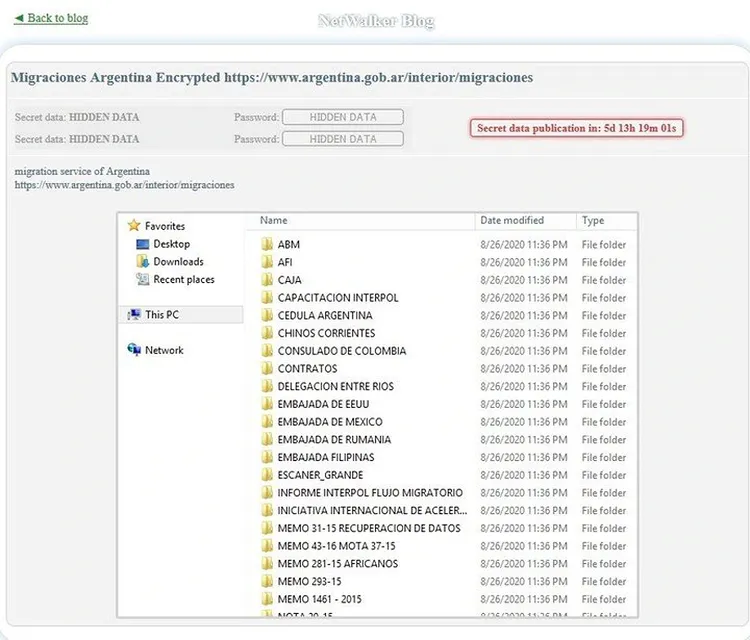
Task: Open the Favorites star icon
Action: 134,226
